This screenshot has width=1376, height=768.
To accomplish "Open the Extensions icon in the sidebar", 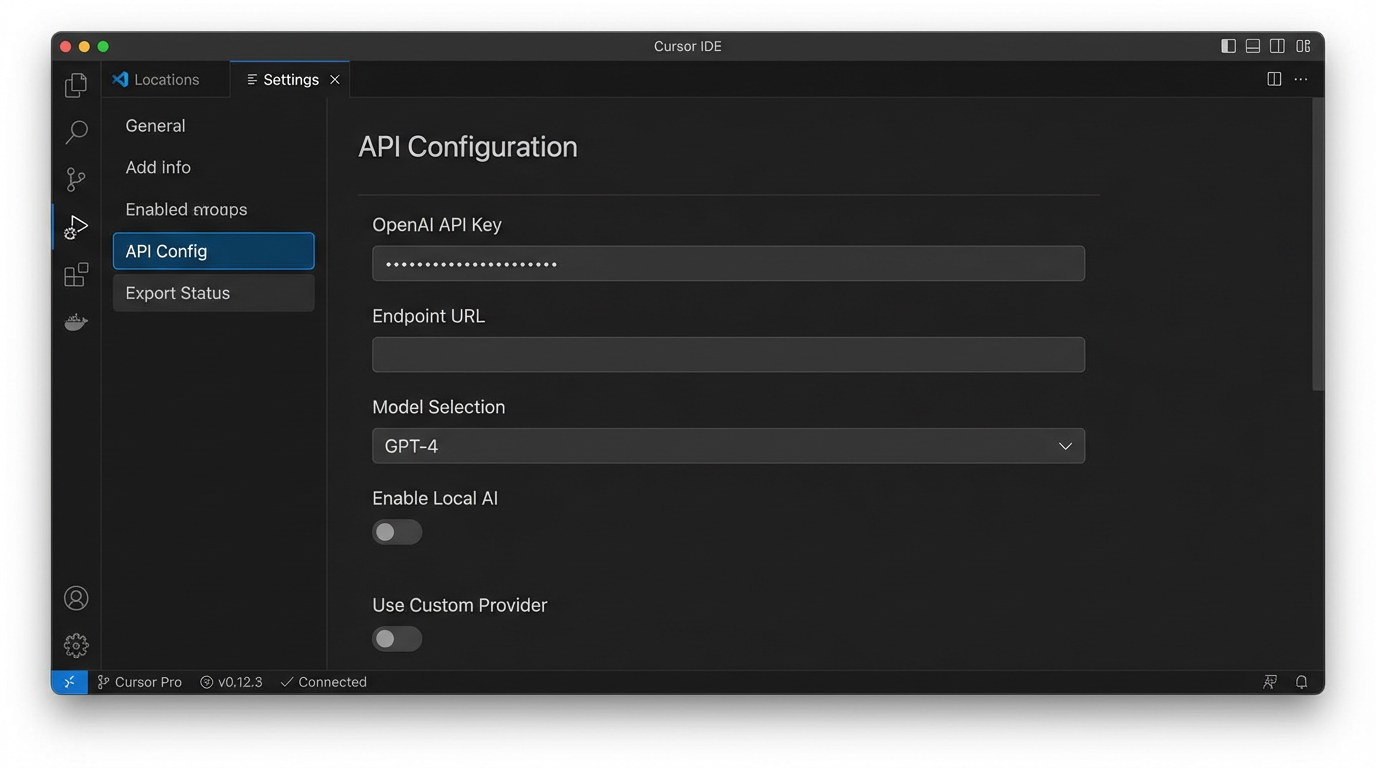I will click(76, 274).
